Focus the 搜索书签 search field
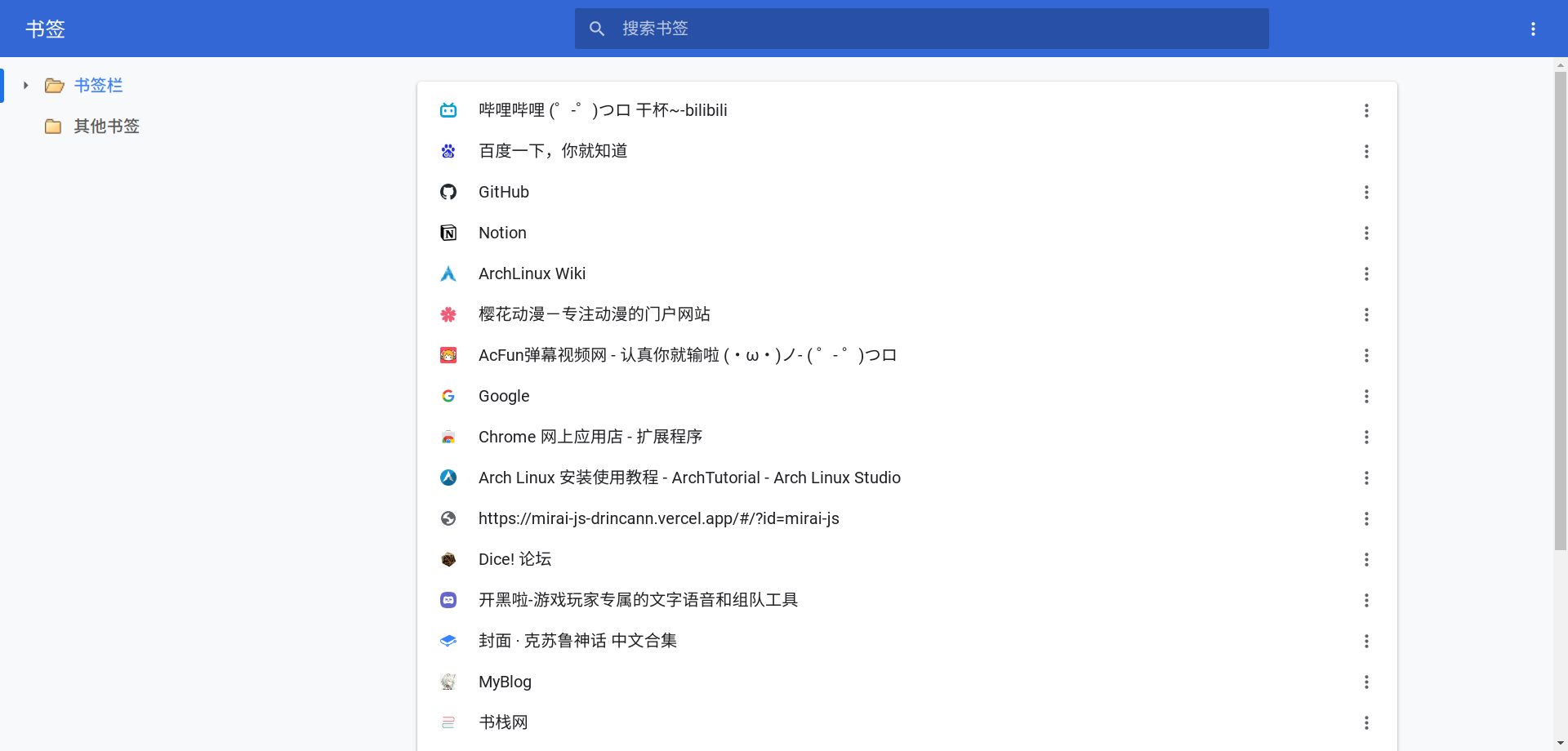Screen dimensions: 1568x751 coord(921,29)
